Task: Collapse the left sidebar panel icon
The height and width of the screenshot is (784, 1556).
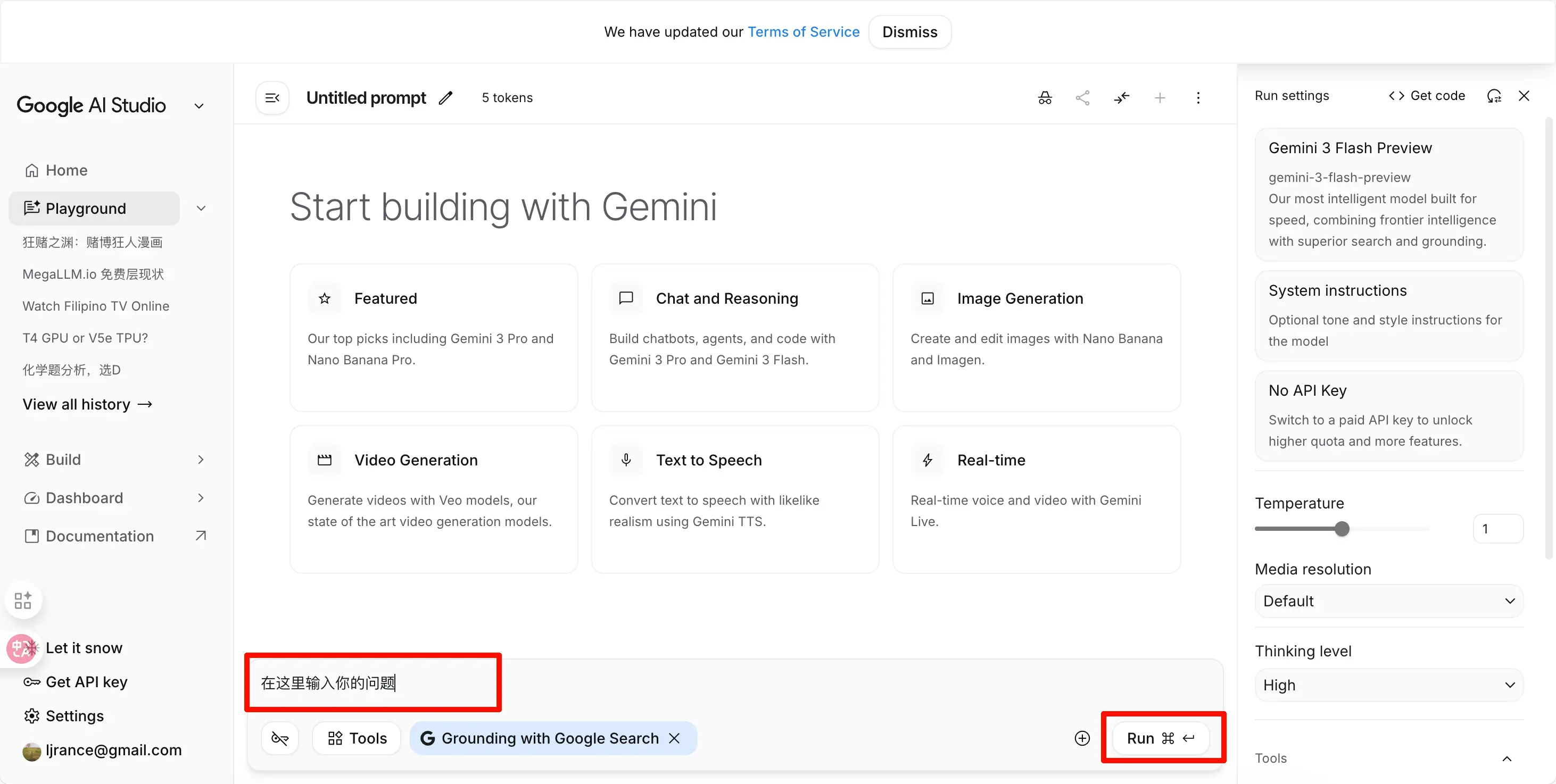Action: 272,98
